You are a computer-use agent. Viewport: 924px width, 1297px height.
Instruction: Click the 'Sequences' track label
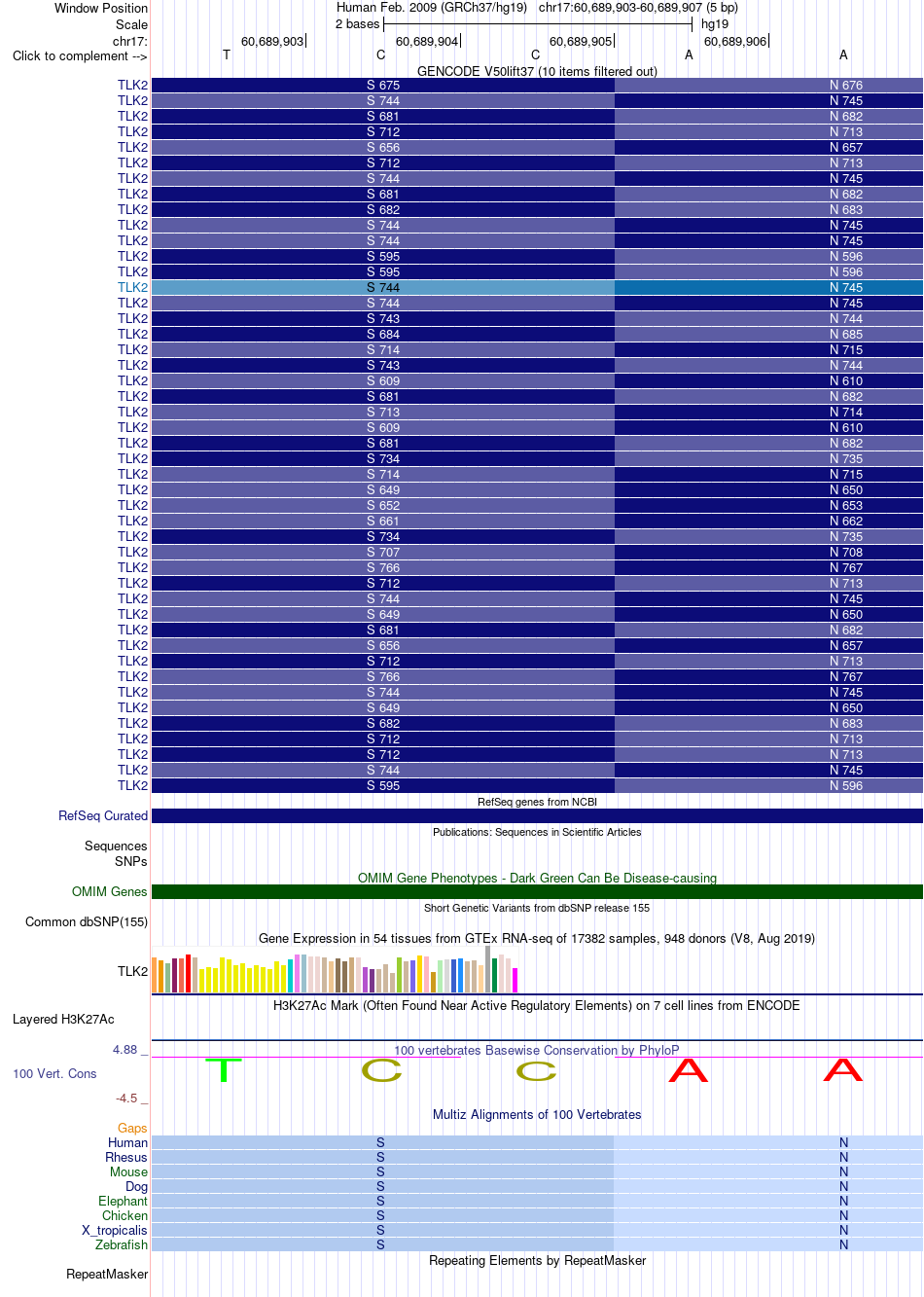tap(116, 847)
